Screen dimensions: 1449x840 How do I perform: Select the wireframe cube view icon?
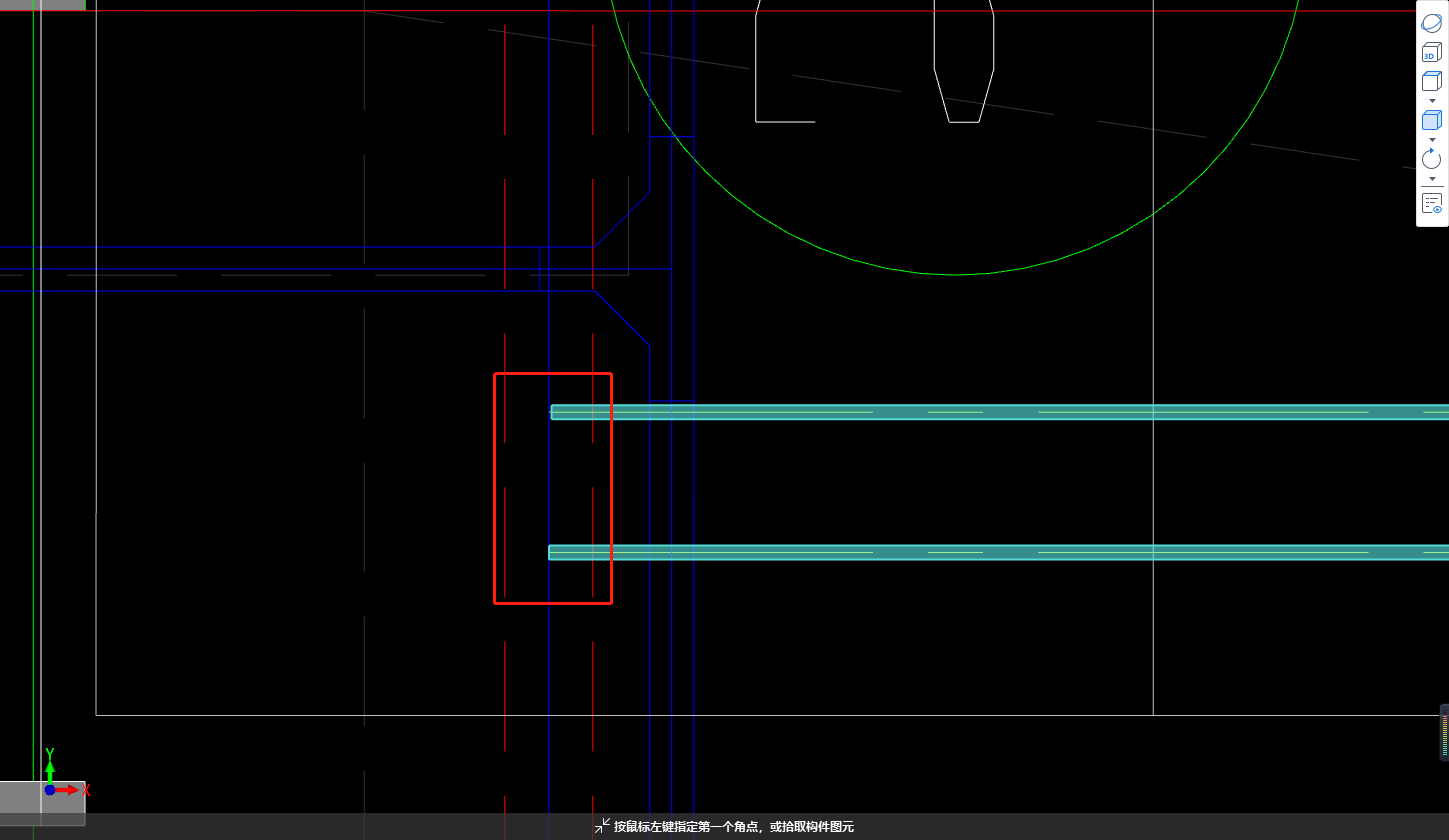[1432, 81]
